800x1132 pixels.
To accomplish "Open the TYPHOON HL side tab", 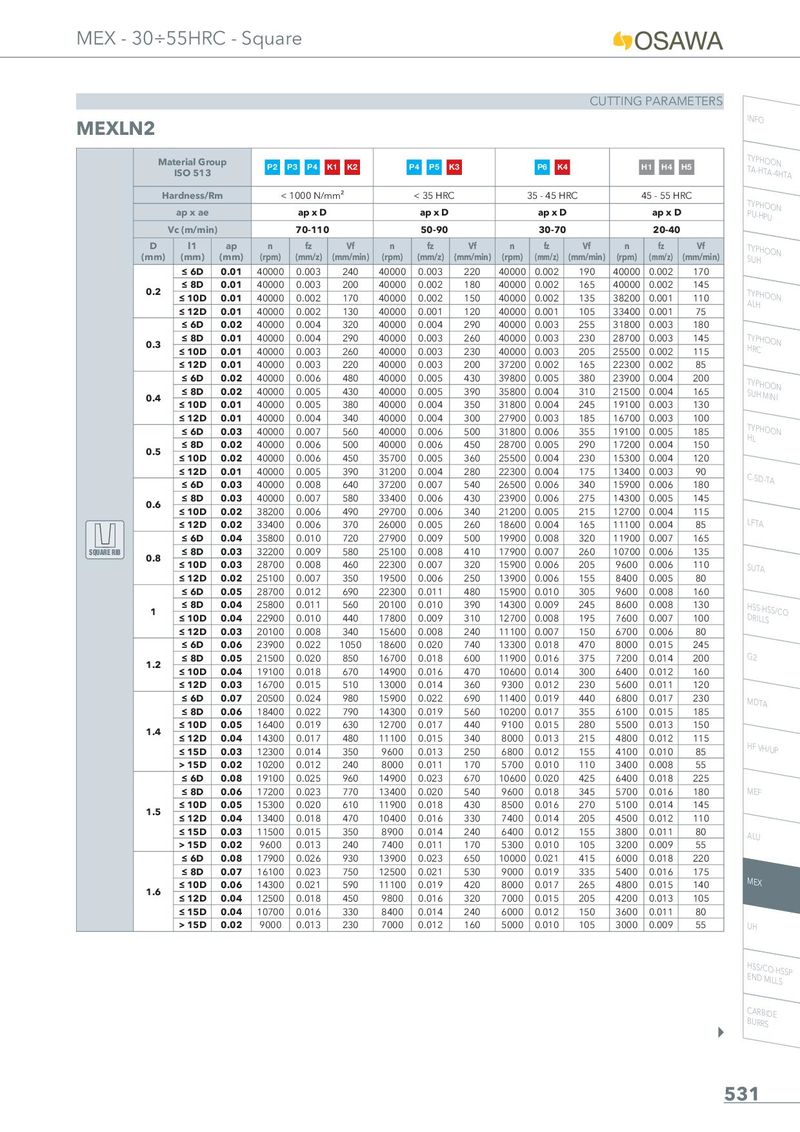I will [770, 435].
